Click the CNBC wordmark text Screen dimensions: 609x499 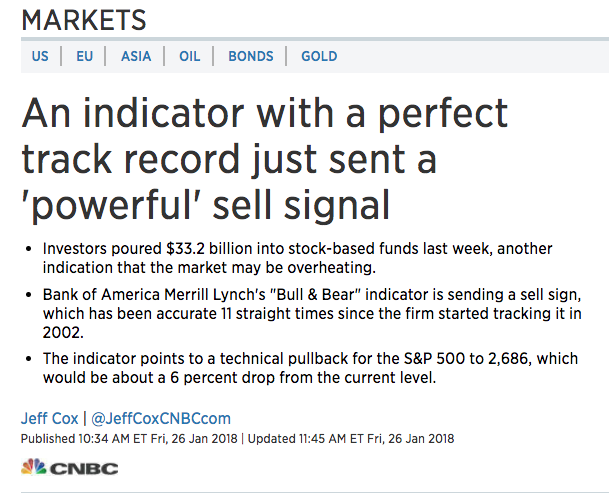(x=84, y=469)
